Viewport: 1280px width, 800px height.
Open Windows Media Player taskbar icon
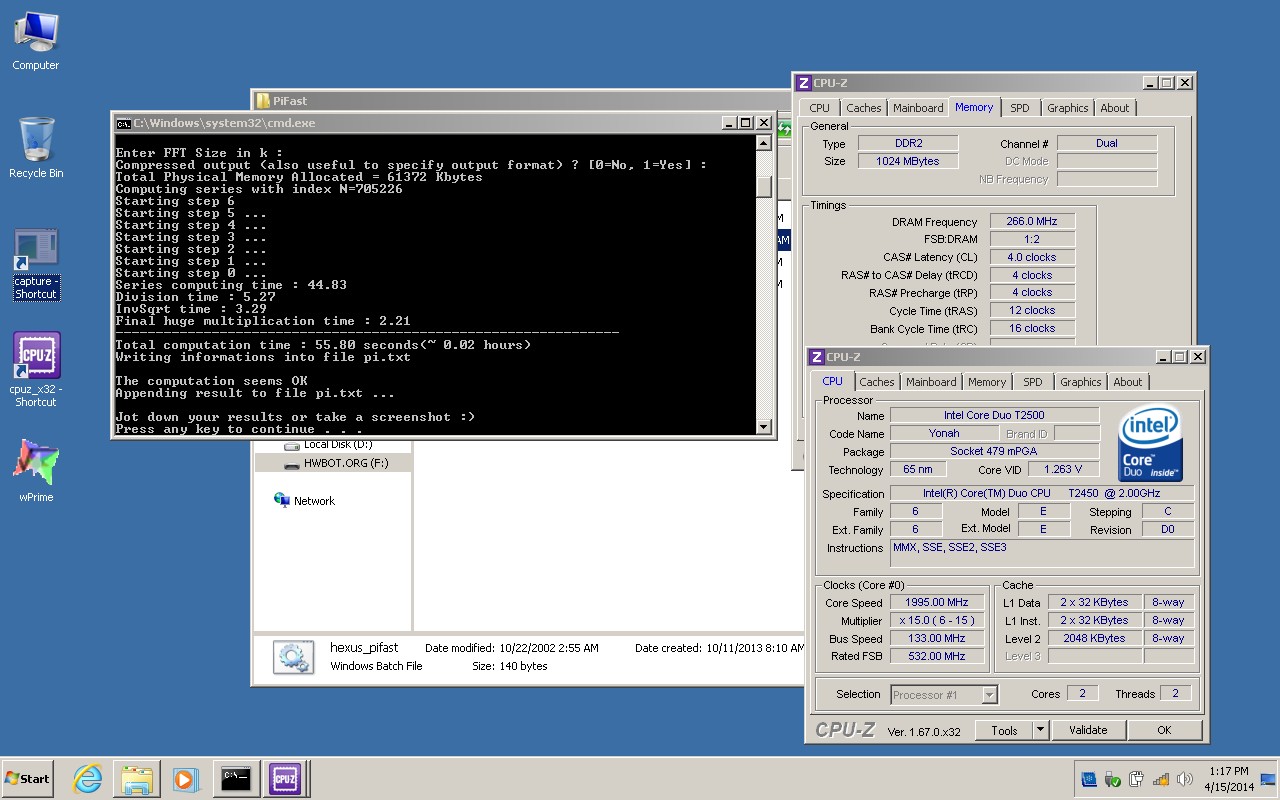185,778
